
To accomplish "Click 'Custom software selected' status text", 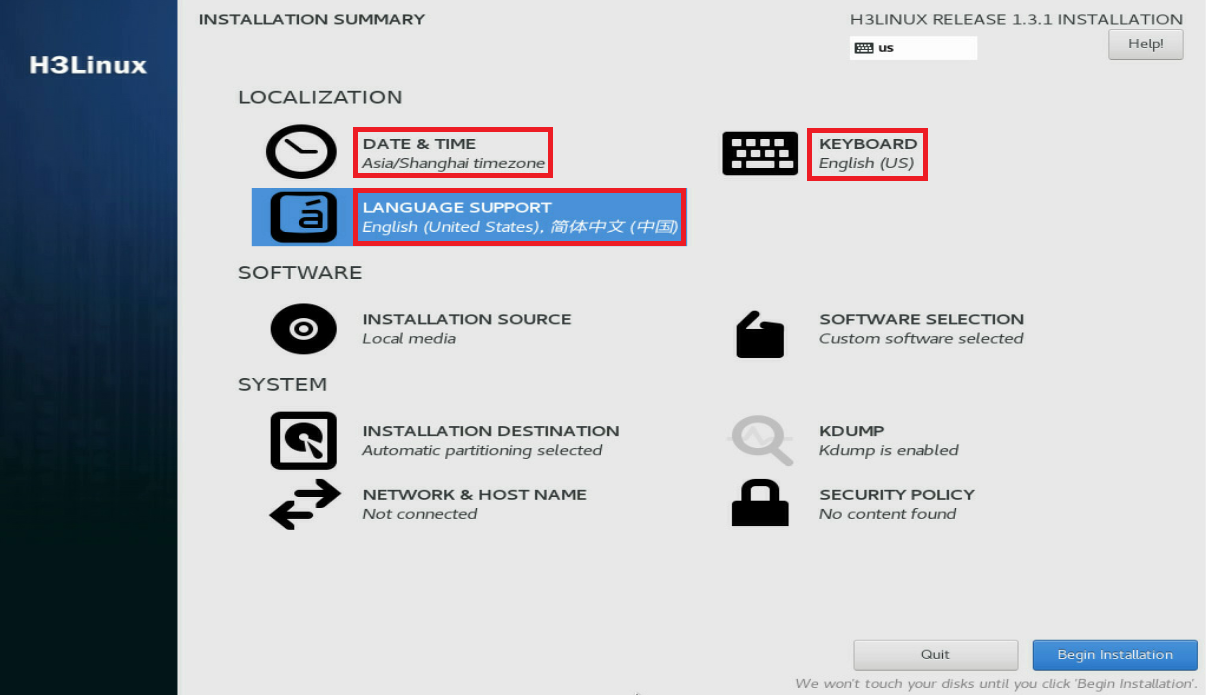I will click(x=921, y=339).
